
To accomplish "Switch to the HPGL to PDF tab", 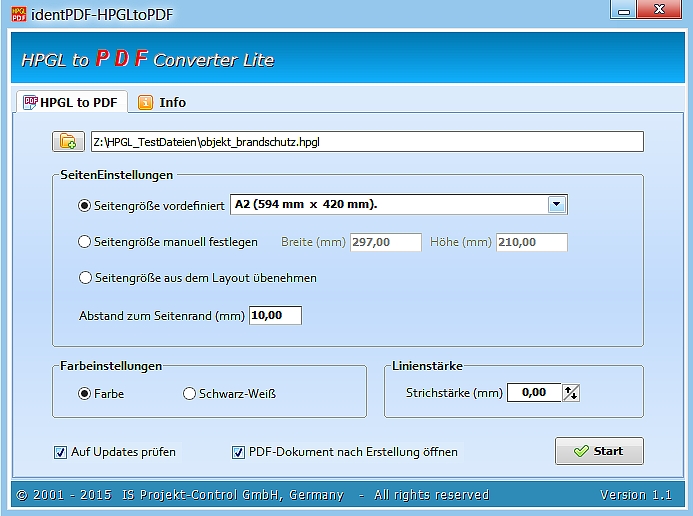I will 70,102.
